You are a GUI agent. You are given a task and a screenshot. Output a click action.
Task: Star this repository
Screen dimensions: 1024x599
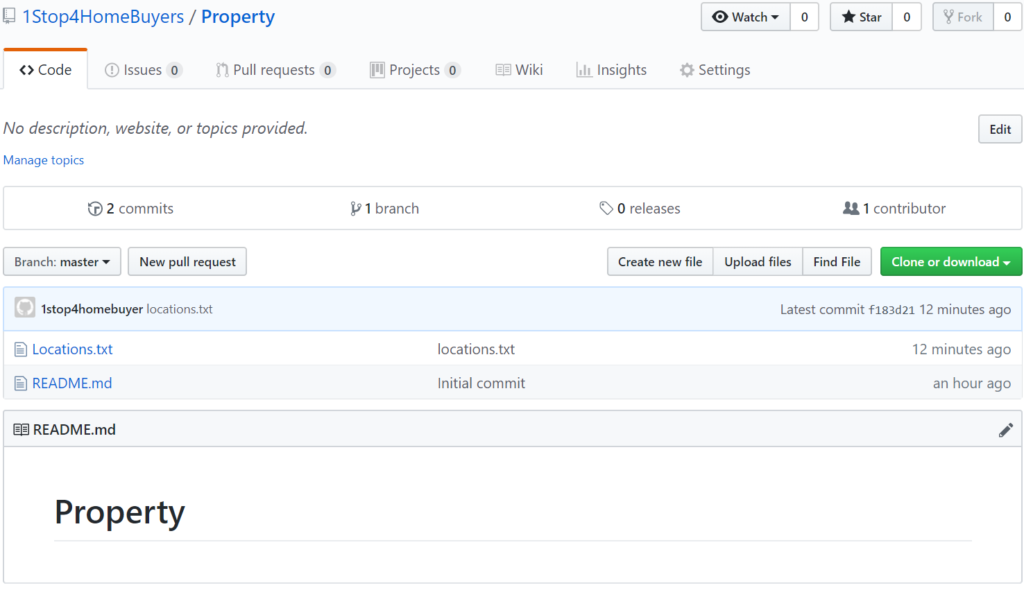pos(861,17)
